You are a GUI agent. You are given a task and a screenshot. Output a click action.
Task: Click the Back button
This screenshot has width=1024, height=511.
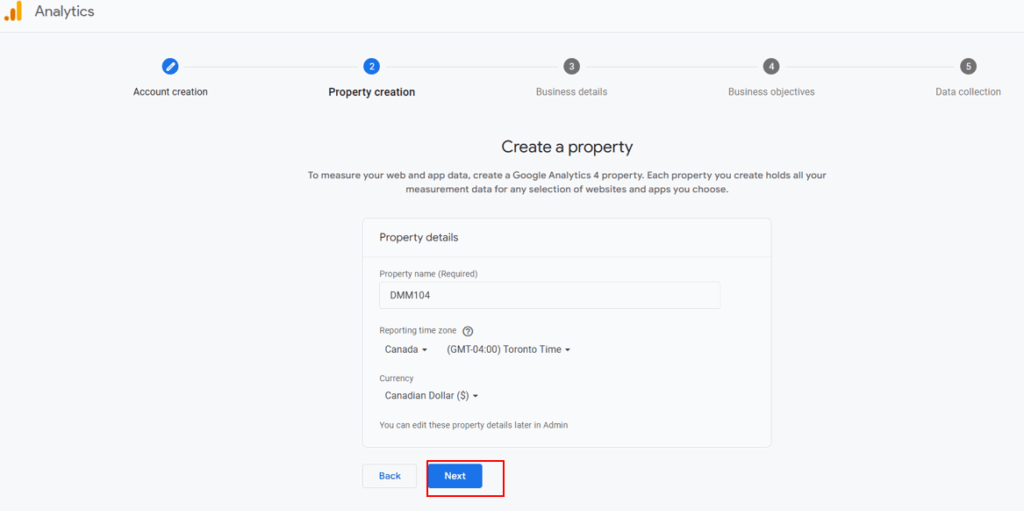(389, 476)
